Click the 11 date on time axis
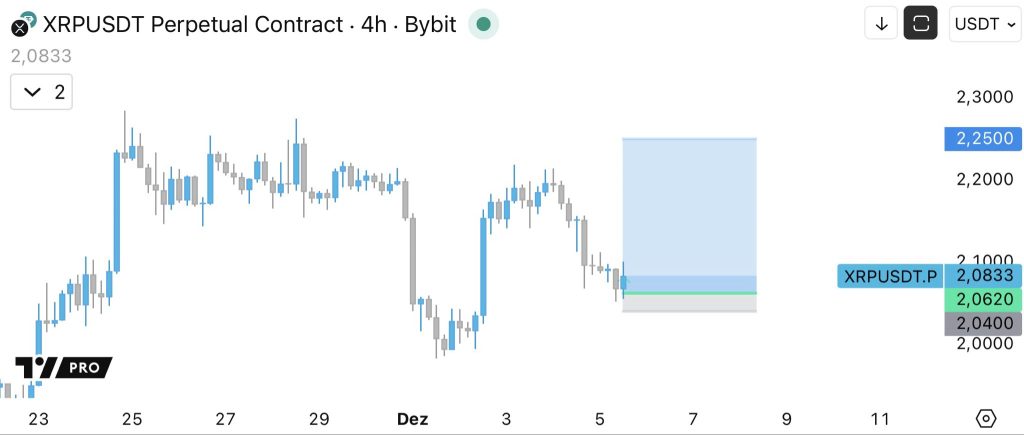 point(880,418)
